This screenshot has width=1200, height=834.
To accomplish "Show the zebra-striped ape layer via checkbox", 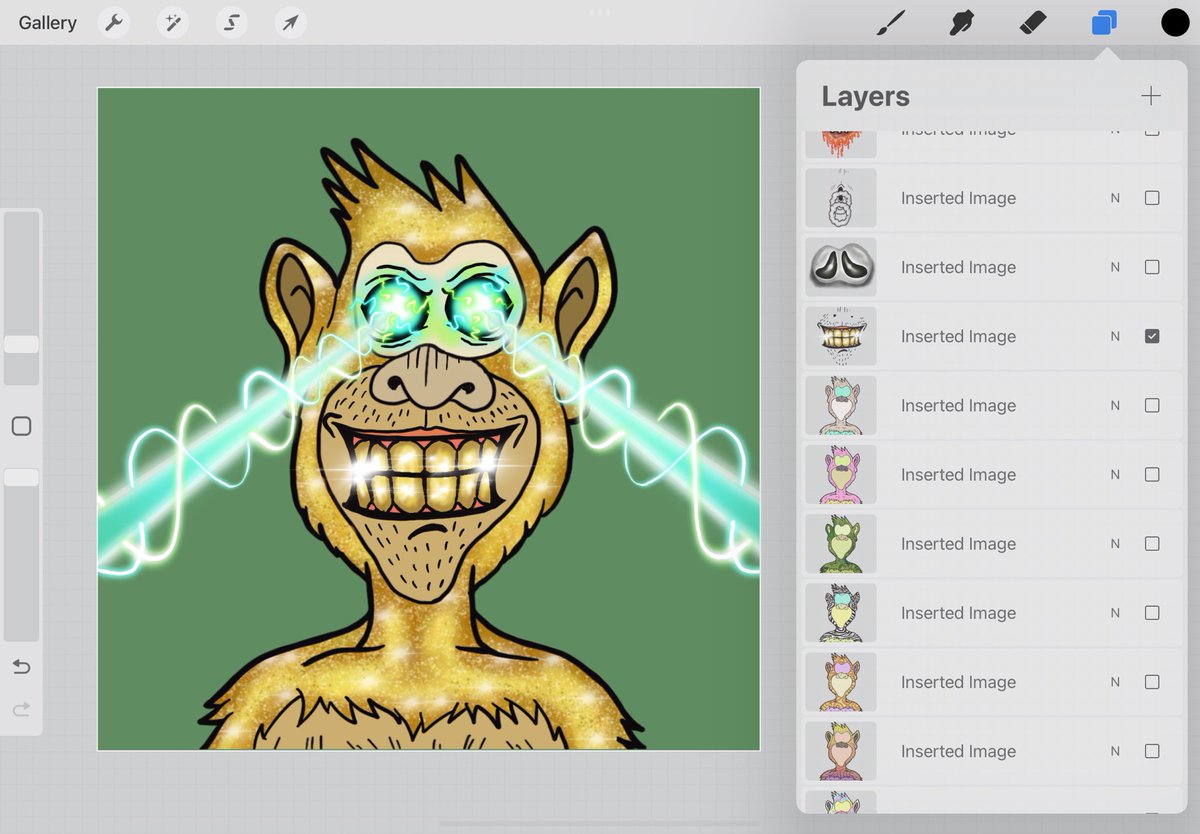I will coord(1152,612).
